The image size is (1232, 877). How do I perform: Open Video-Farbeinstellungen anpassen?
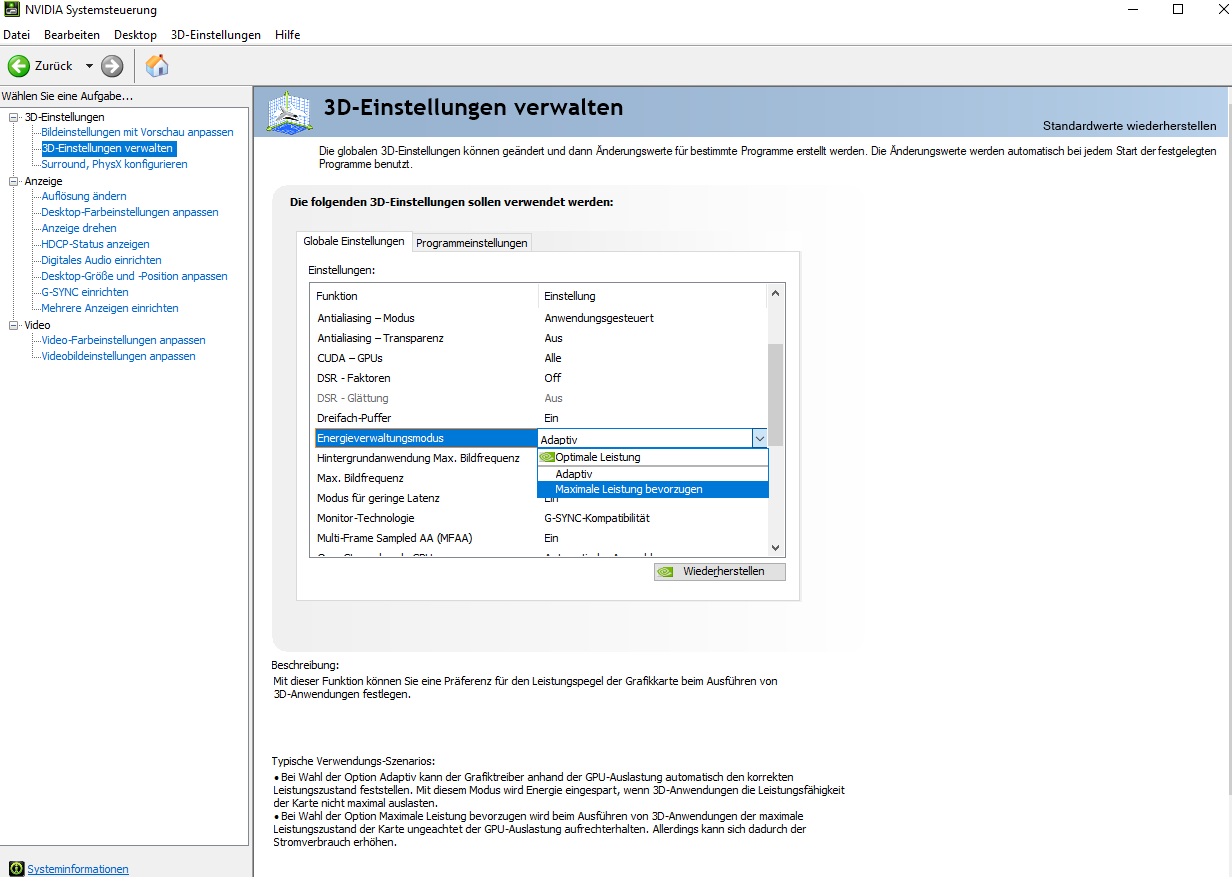pyautogui.click(x=123, y=340)
